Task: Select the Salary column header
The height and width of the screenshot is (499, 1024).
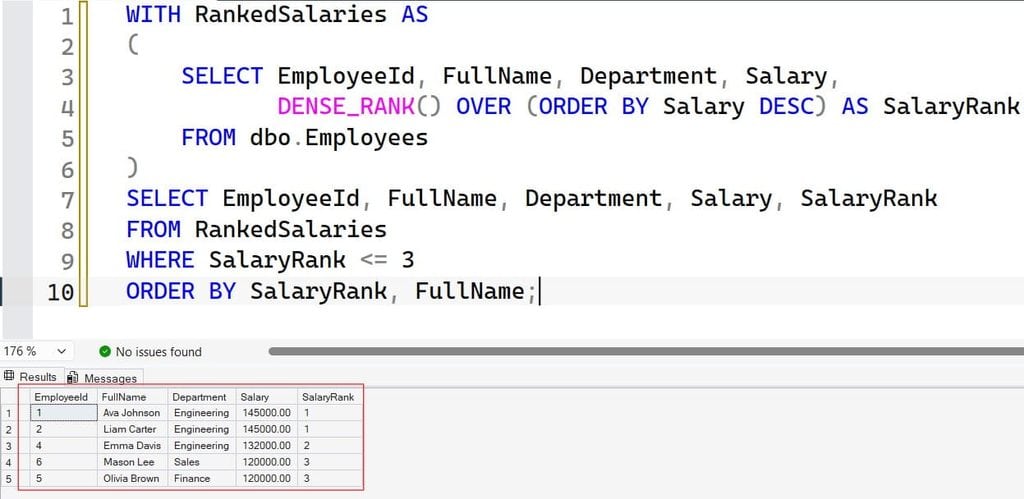Action: click(266, 396)
